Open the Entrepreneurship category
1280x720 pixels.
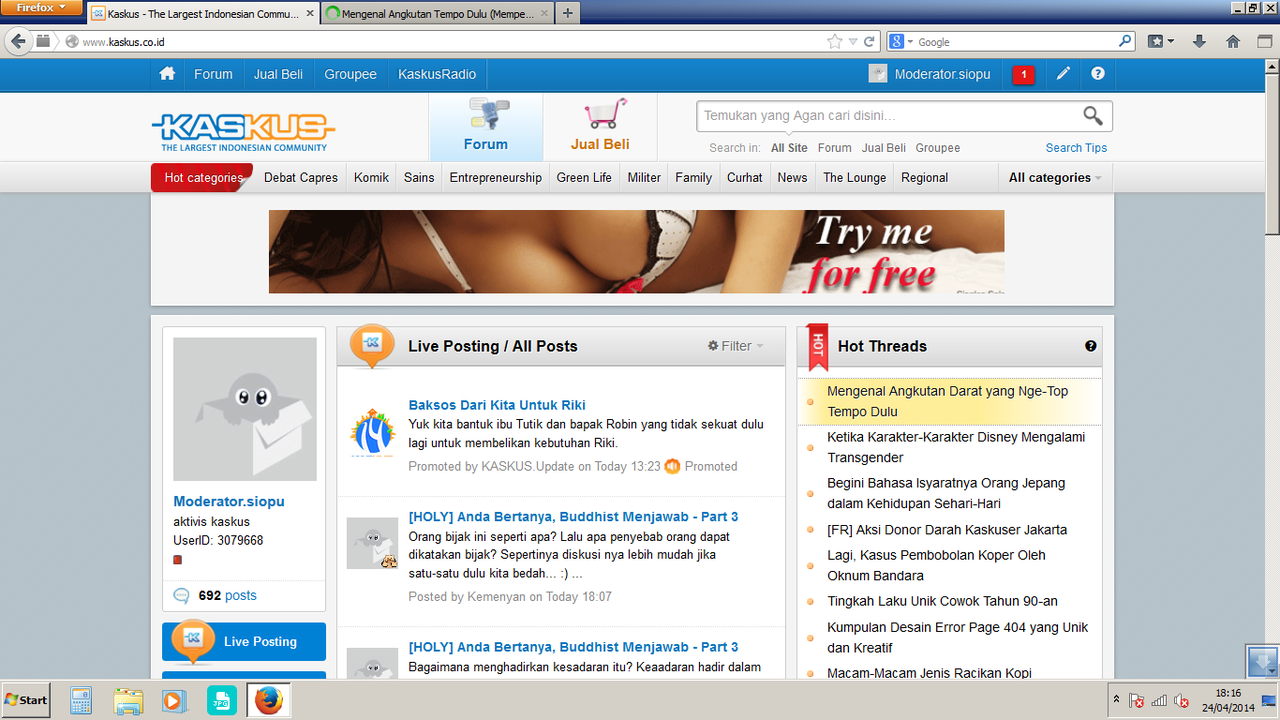[495, 178]
